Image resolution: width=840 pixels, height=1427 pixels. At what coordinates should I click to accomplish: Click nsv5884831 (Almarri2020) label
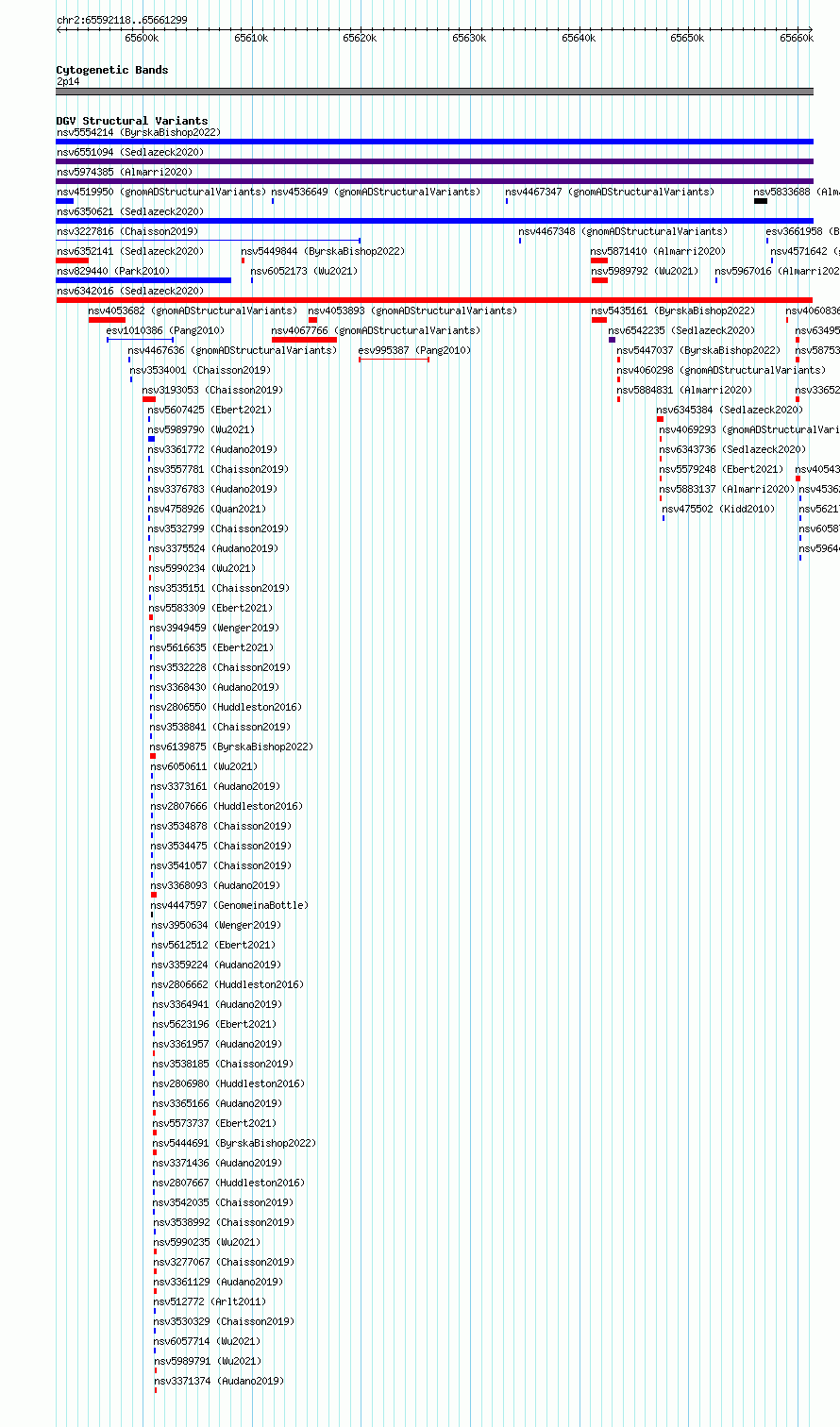click(x=684, y=391)
